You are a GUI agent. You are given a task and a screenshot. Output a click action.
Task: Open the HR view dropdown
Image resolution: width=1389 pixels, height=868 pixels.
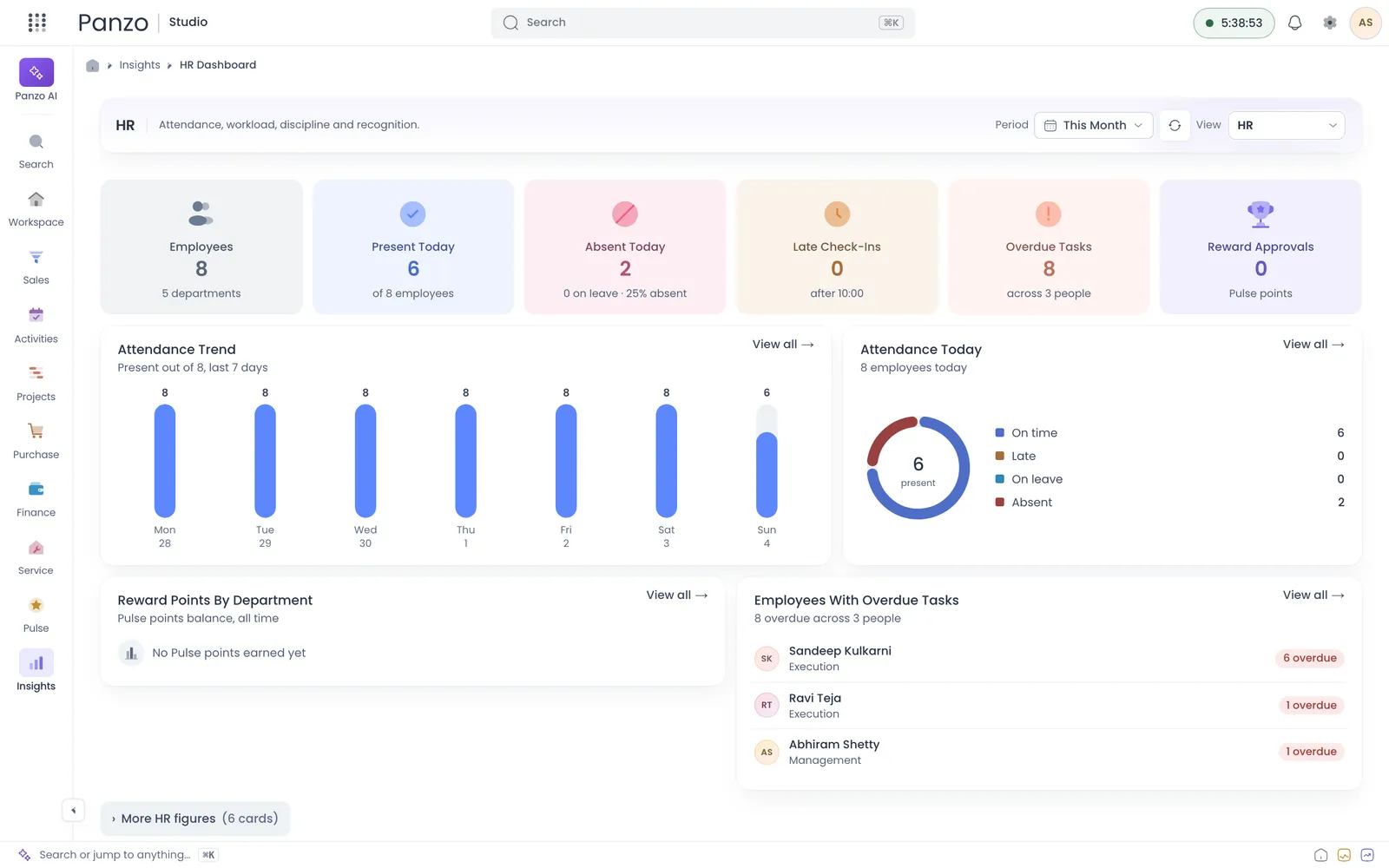(1287, 125)
